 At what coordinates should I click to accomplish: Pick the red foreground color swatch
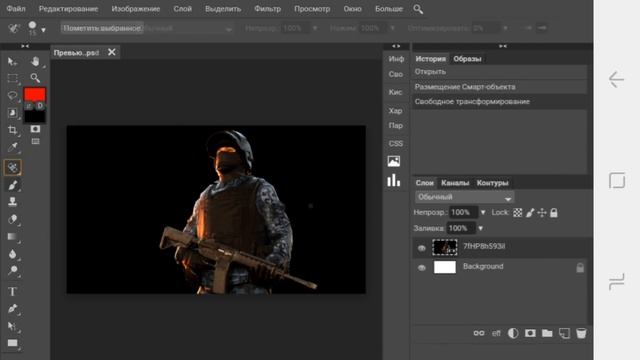(x=35, y=94)
